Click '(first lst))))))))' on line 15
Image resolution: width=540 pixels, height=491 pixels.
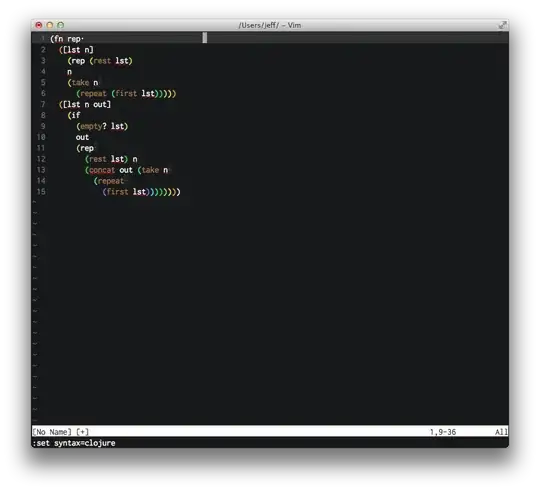pos(141,192)
